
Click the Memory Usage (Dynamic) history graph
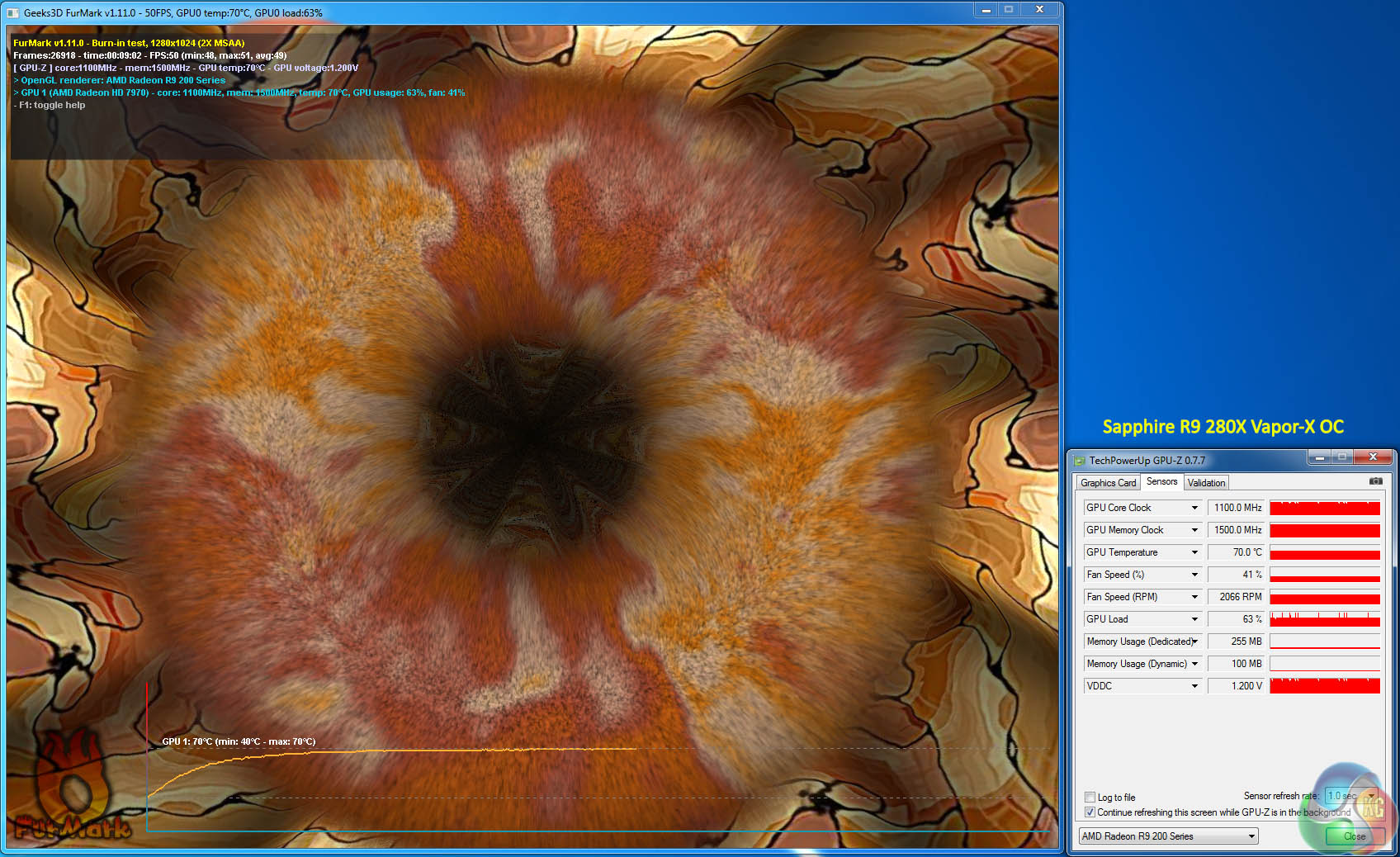(1325, 664)
